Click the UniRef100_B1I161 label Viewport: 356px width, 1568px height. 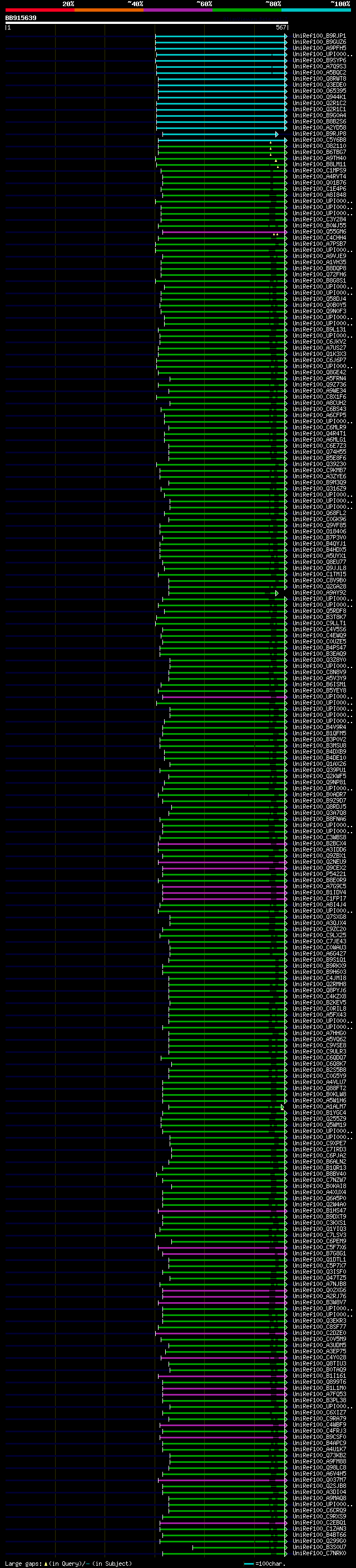click(319, 1376)
